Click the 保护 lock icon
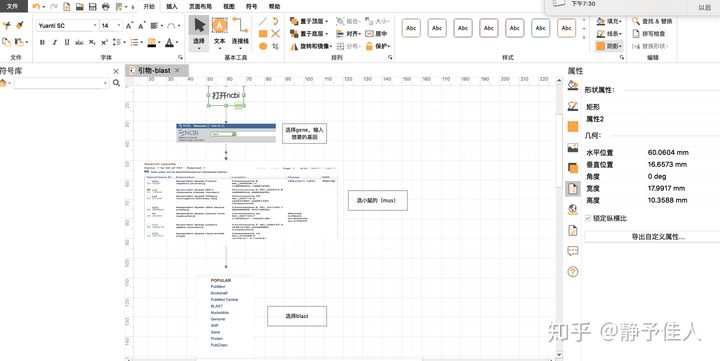The image size is (720, 361). [x=369, y=46]
